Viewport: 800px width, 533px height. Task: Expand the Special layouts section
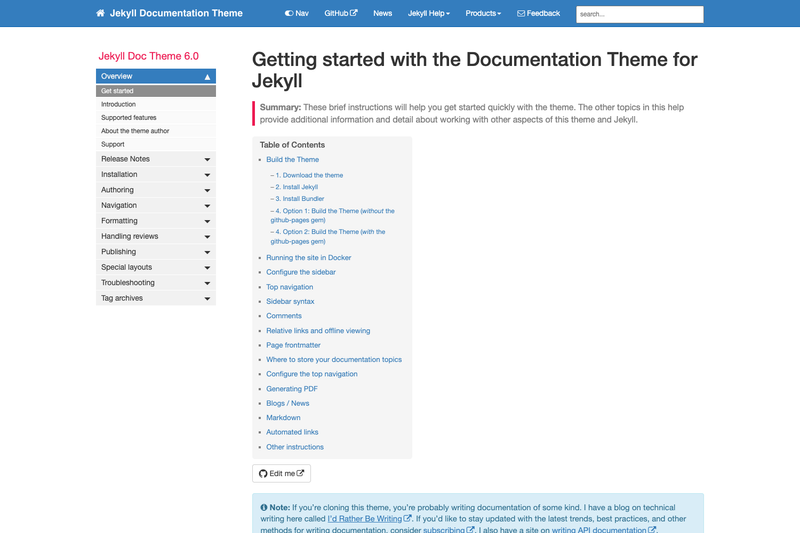[x=156, y=267]
